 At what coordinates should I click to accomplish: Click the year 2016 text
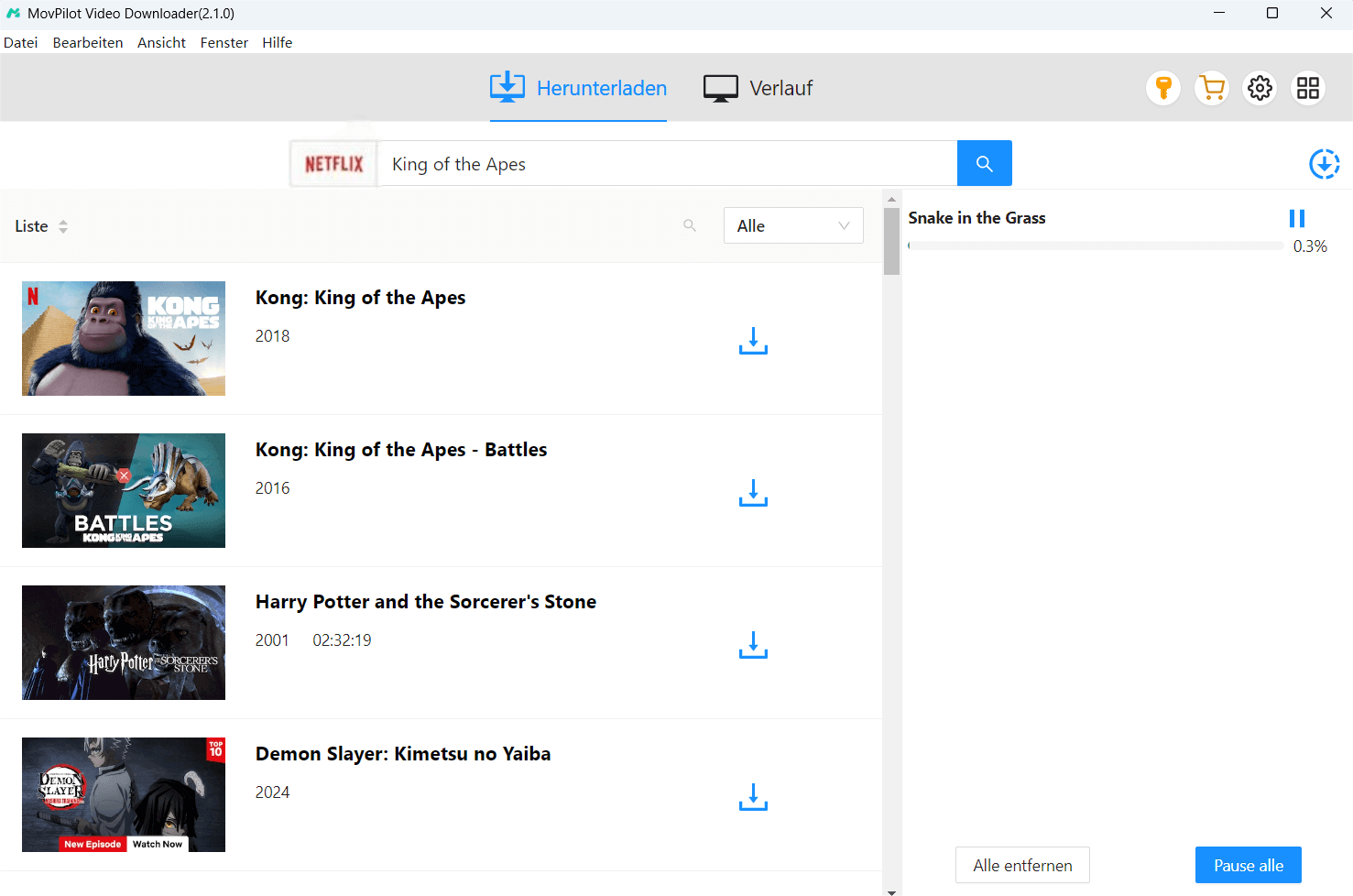tap(272, 488)
